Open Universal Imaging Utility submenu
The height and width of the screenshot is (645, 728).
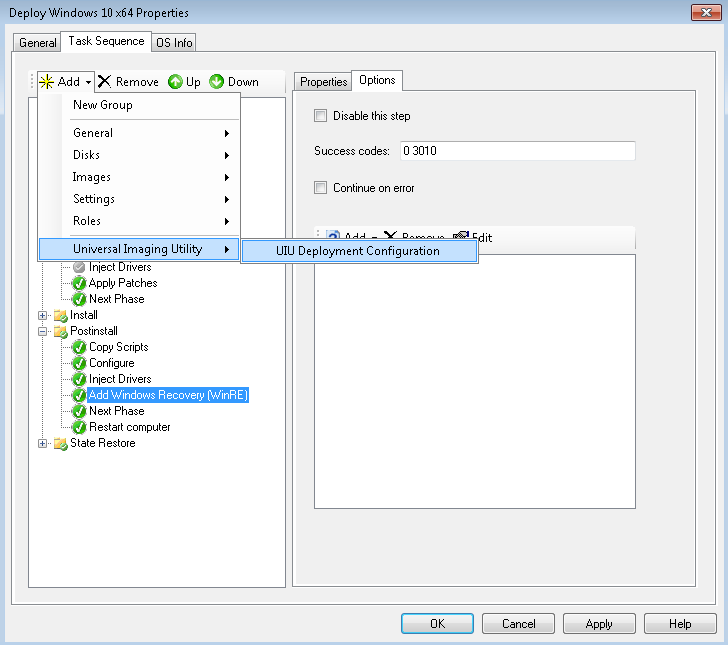[139, 249]
